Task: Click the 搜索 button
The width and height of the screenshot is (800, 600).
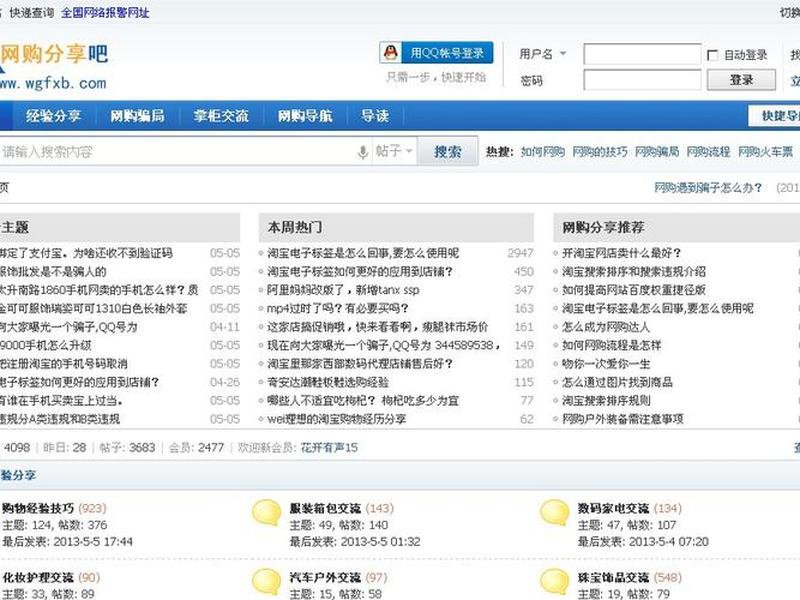Action: pos(447,152)
